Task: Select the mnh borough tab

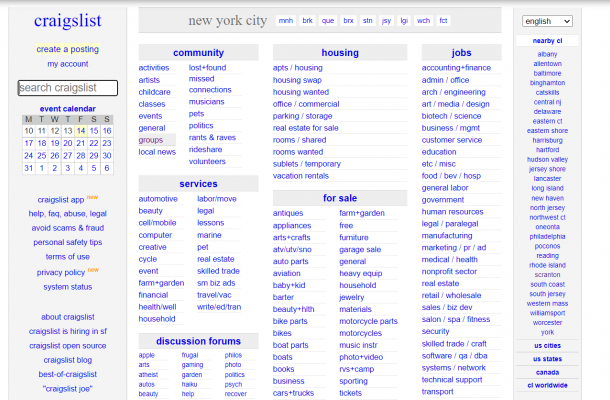Action: click(286, 20)
